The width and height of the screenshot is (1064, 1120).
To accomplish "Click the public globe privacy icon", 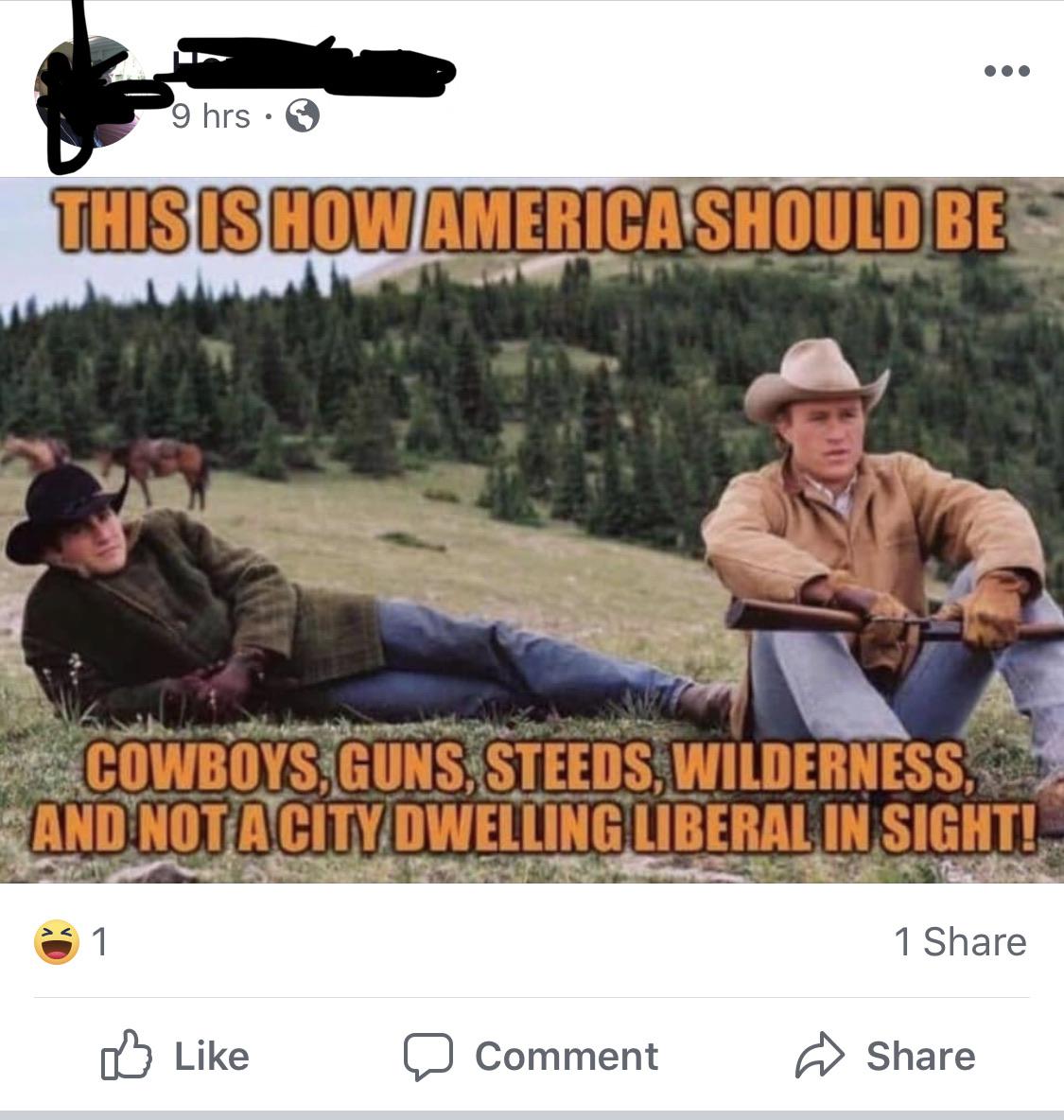I will click(303, 115).
